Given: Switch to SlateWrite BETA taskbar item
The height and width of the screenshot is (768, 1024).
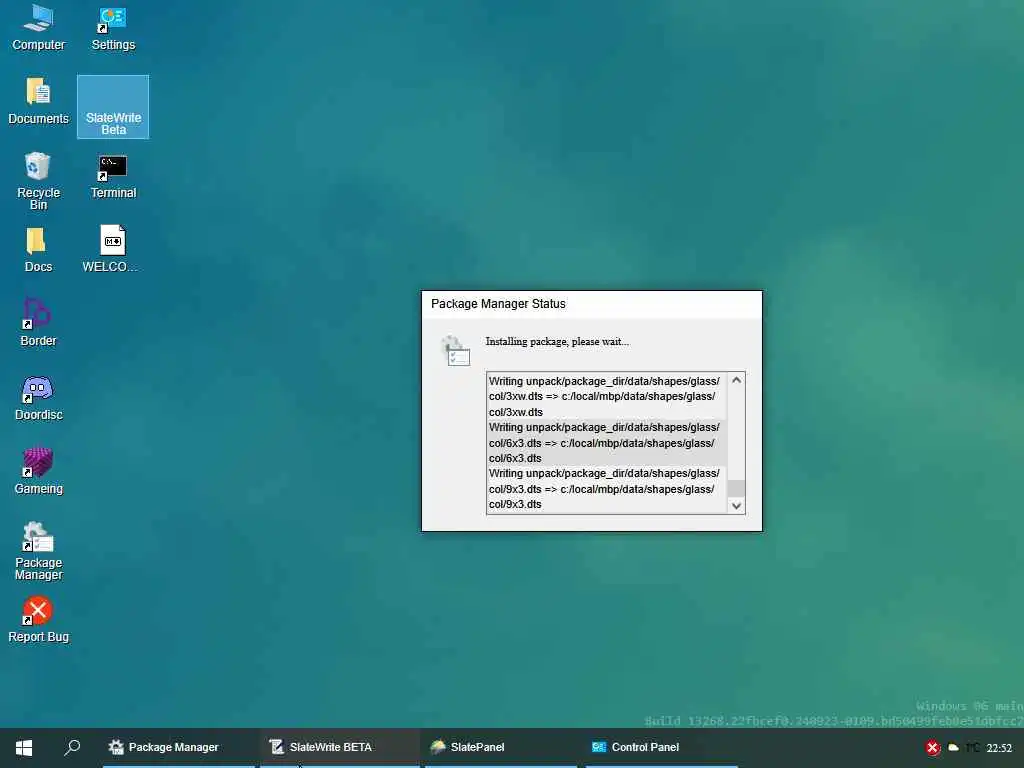Looking at the screenshot, I should click(340, 747).
